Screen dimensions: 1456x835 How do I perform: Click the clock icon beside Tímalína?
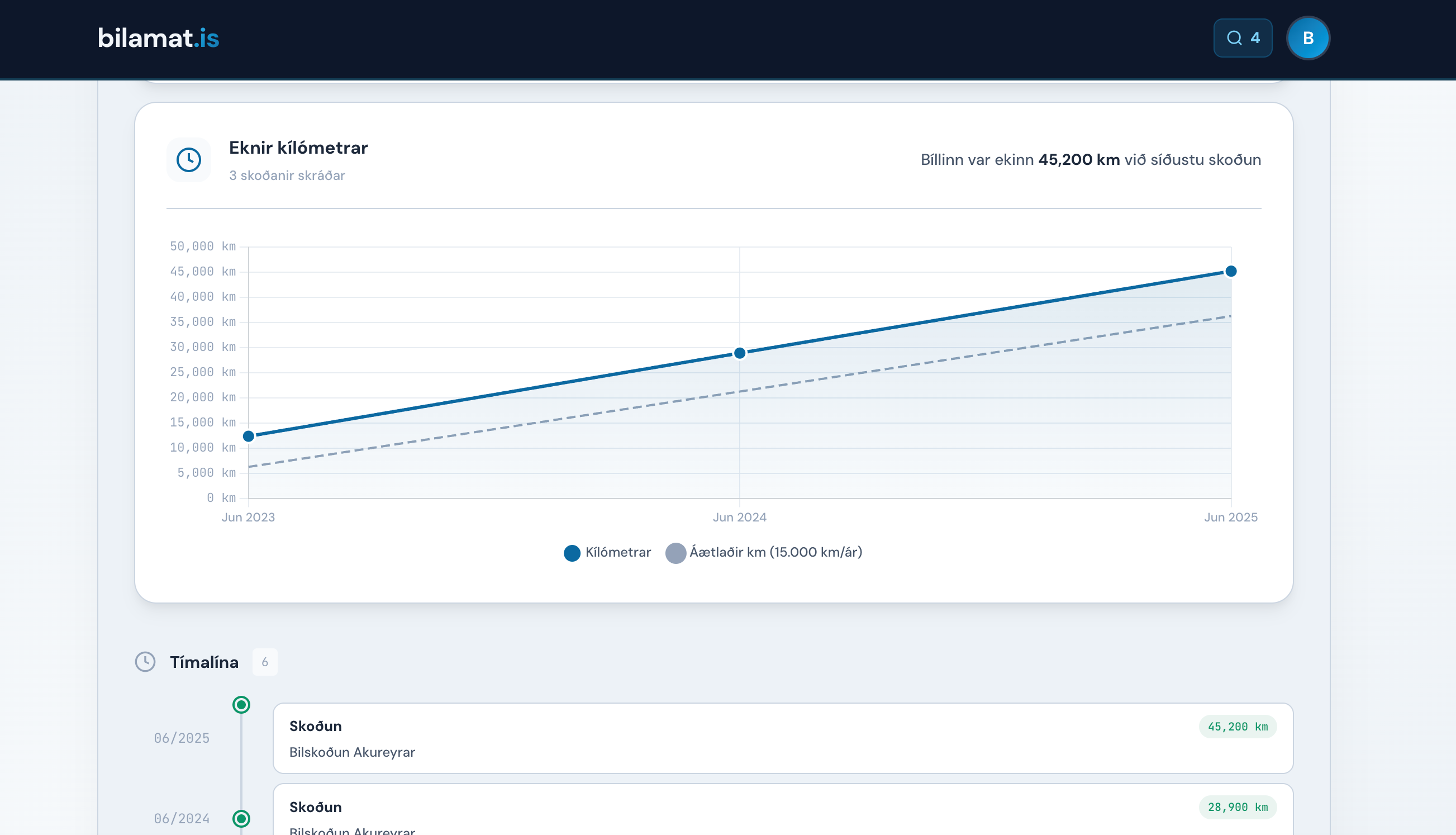tap(145, 662)
